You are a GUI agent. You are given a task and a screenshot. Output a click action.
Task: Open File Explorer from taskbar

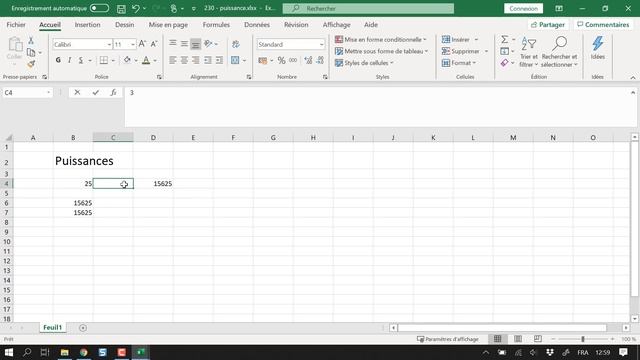coord(64,352)
